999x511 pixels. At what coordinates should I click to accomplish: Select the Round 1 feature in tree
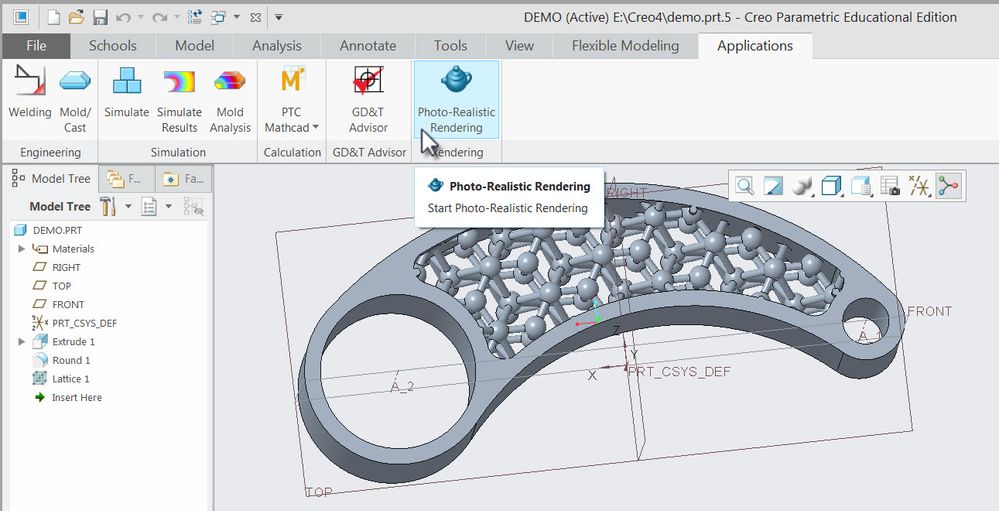coord(71,360)
